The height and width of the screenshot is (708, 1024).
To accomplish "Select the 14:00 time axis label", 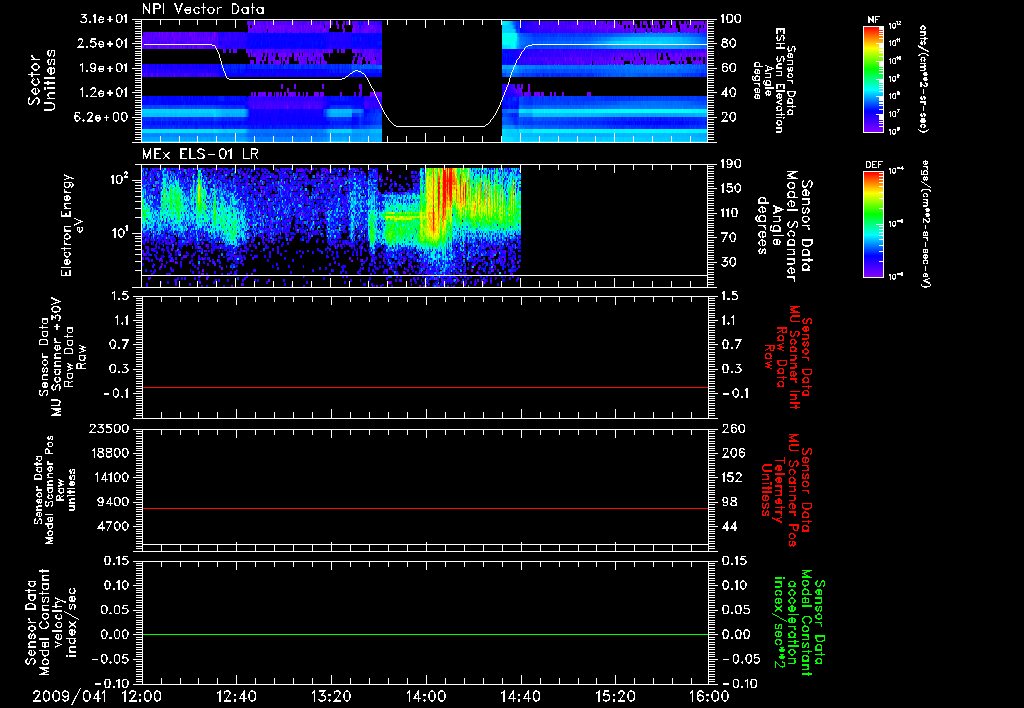I will coord(426,696).
